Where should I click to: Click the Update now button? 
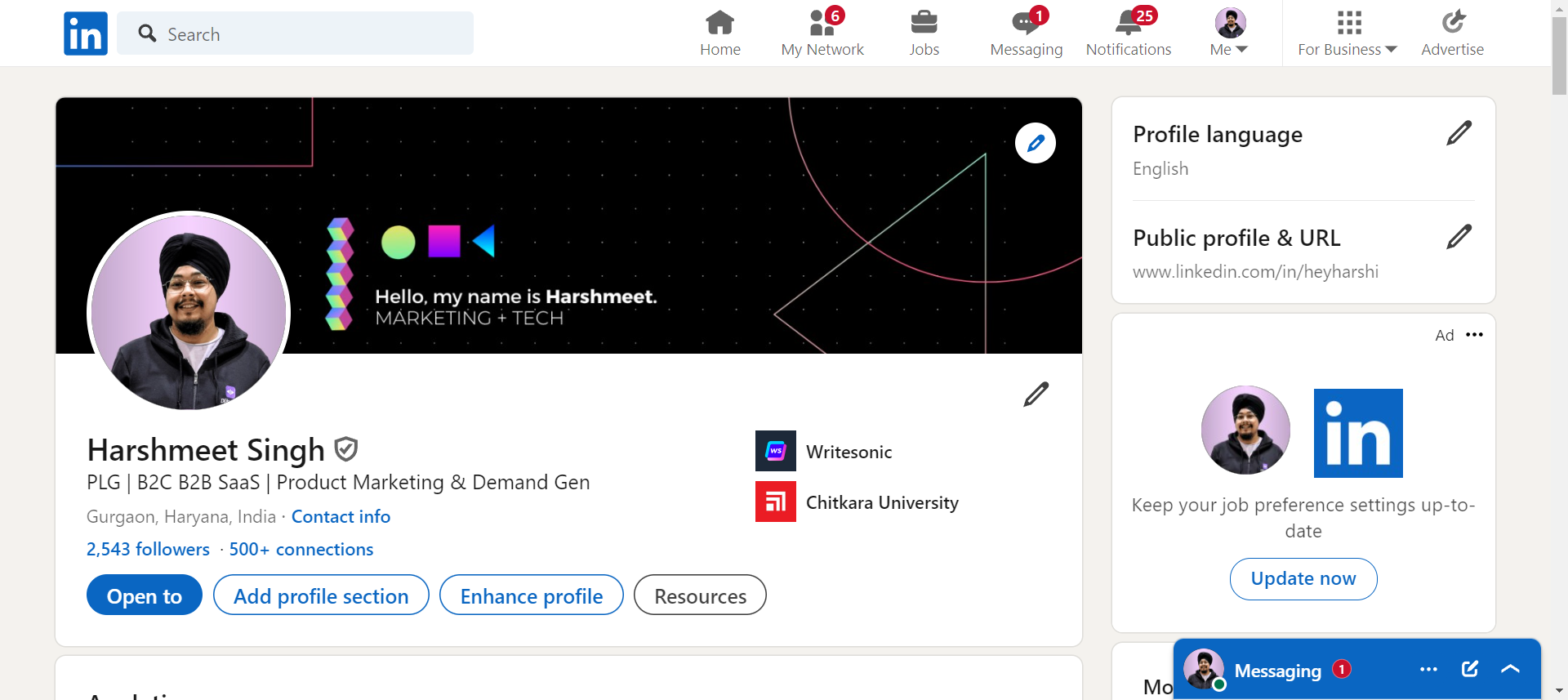pyautogui.click(x=1303, y=579)
